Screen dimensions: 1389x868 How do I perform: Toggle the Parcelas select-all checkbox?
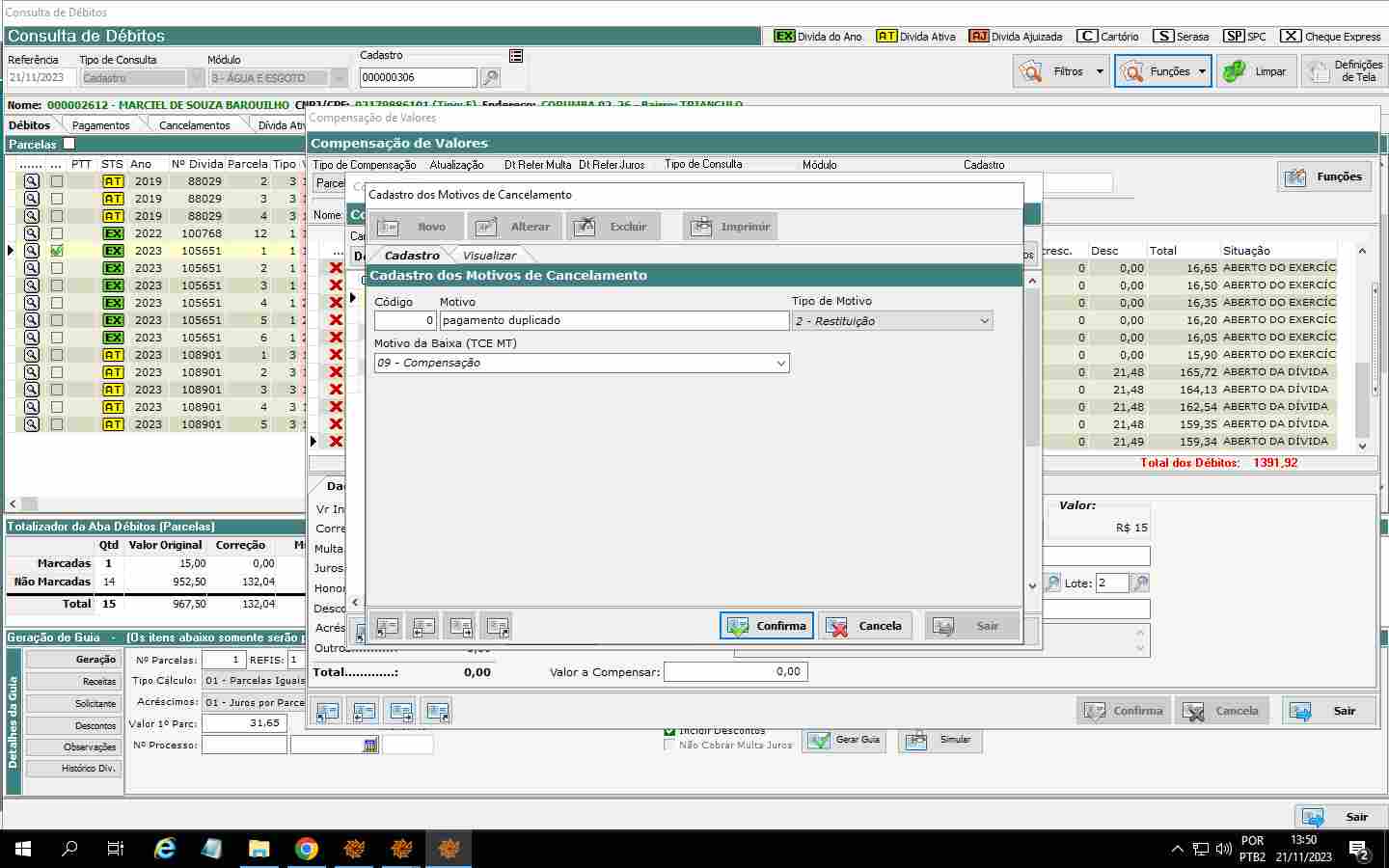point(68,144)
